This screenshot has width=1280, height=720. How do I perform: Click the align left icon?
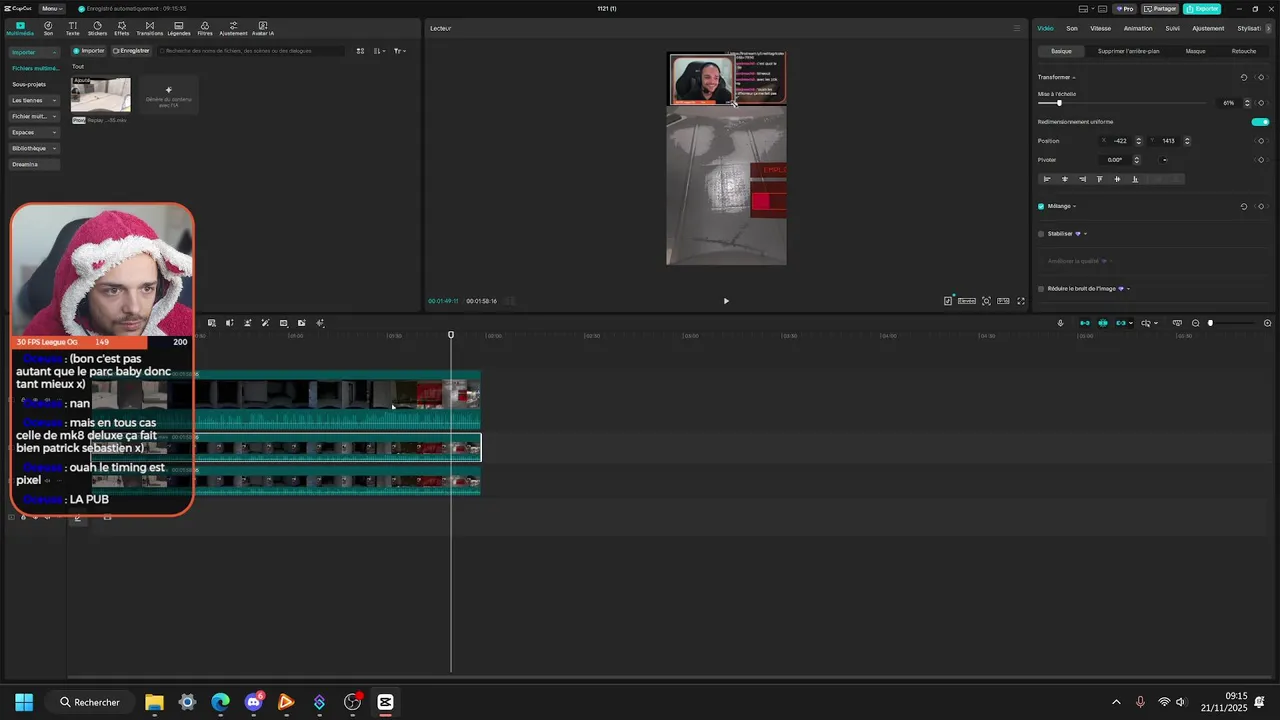[1047, 179]
